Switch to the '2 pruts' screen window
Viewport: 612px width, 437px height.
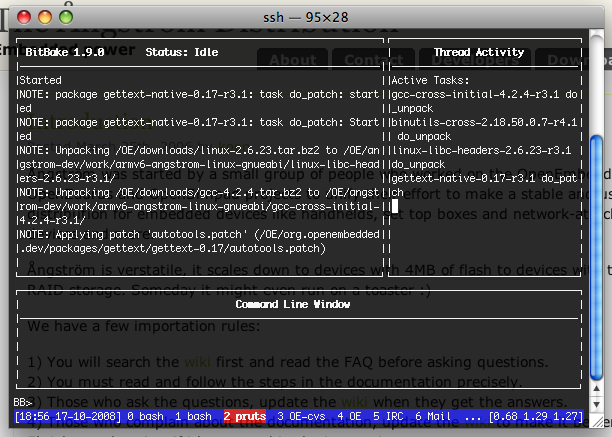coord(244,414)
